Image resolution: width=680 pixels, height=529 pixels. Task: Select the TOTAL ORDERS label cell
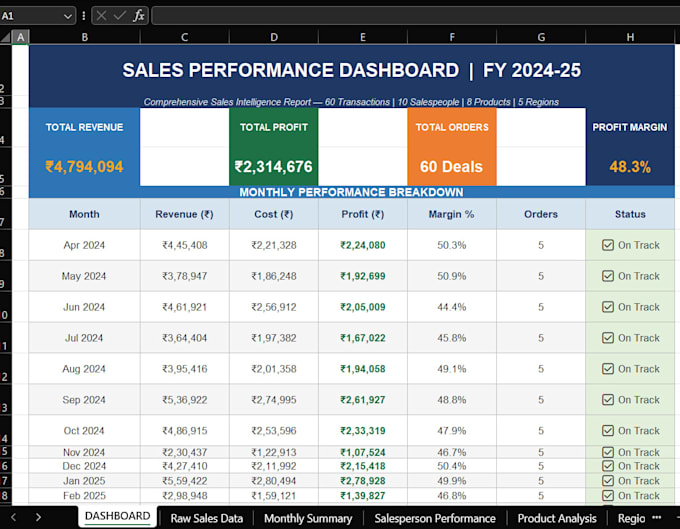click(452, 127)
